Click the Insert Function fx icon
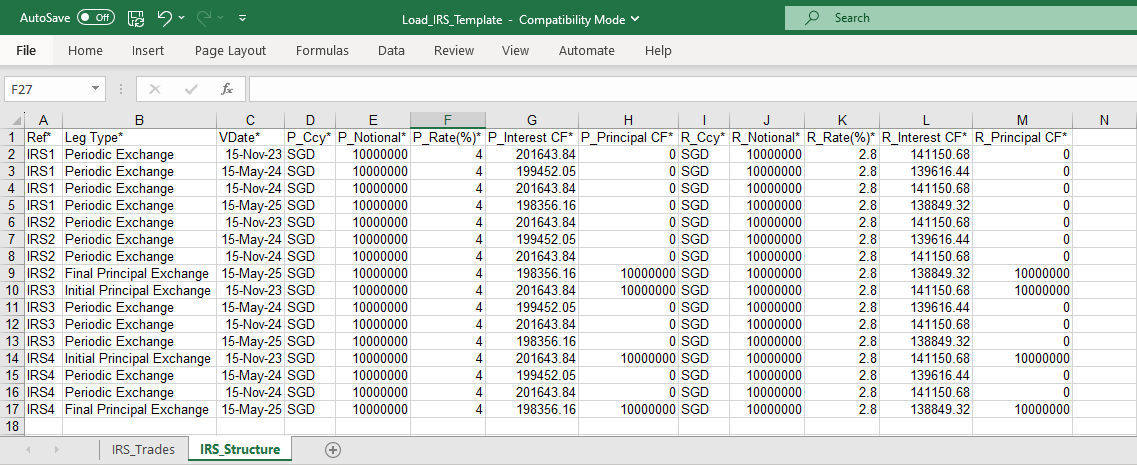Image resolution: width=1137 pixels, height=465 pixels. pos(227,89)
